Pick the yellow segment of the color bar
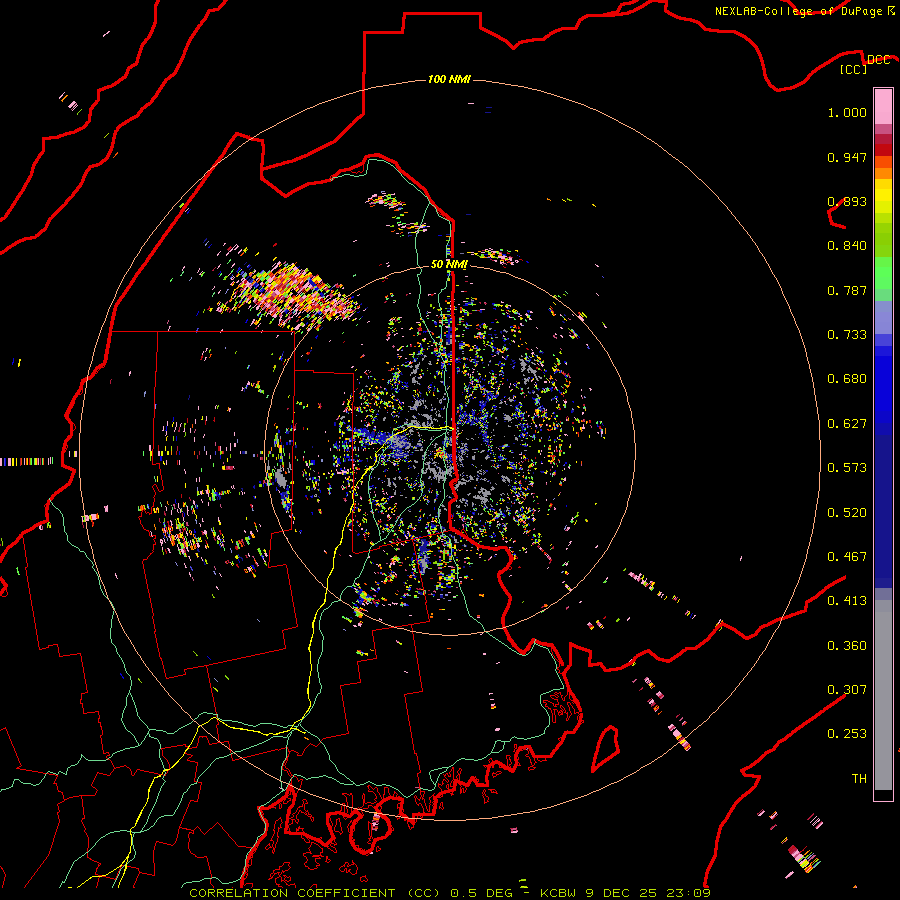The image size is (900, 900). 883,196
